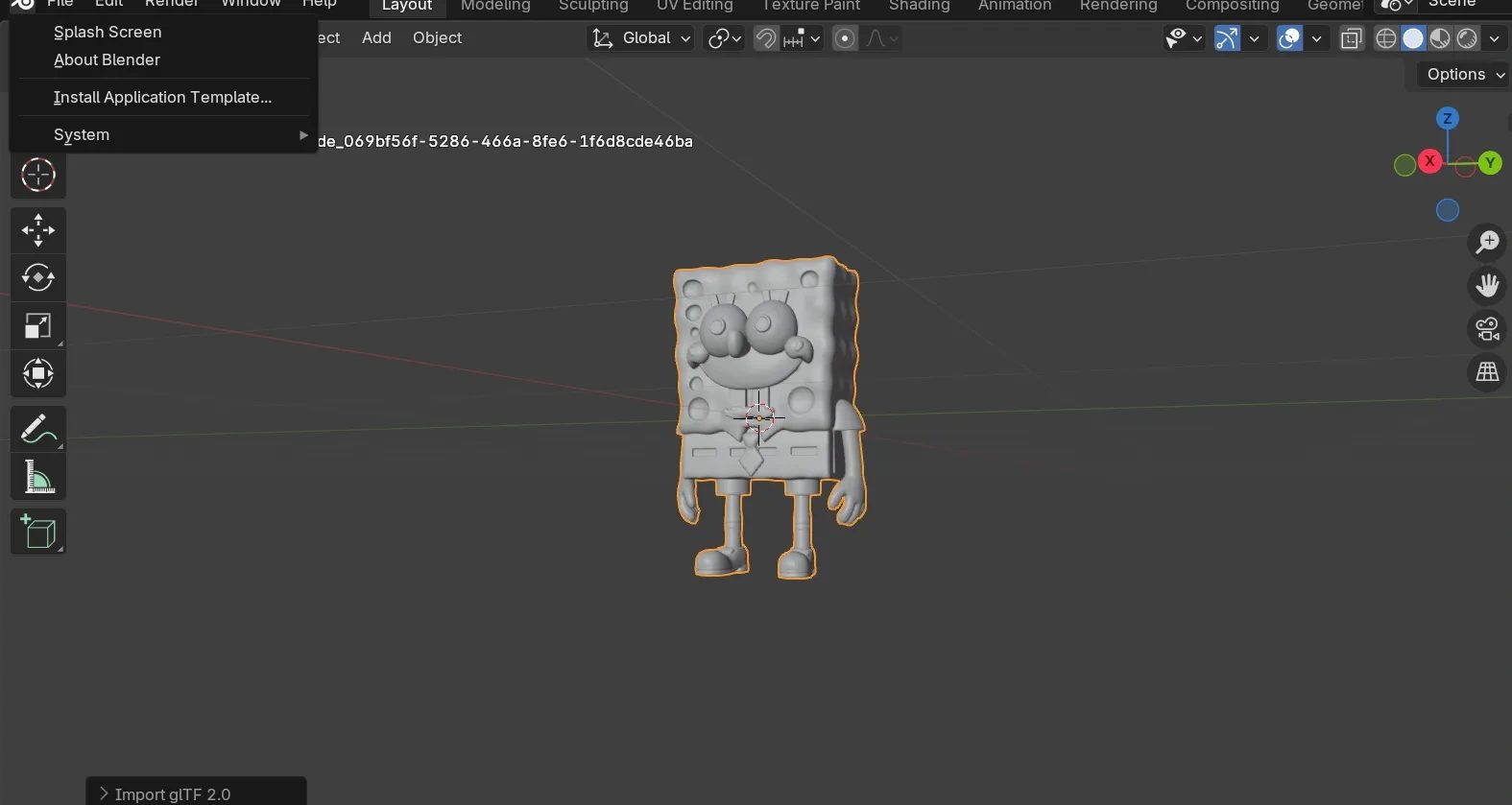Switch to solid viewport shading
The image size is (1512, 805).
coord(1413,38)
